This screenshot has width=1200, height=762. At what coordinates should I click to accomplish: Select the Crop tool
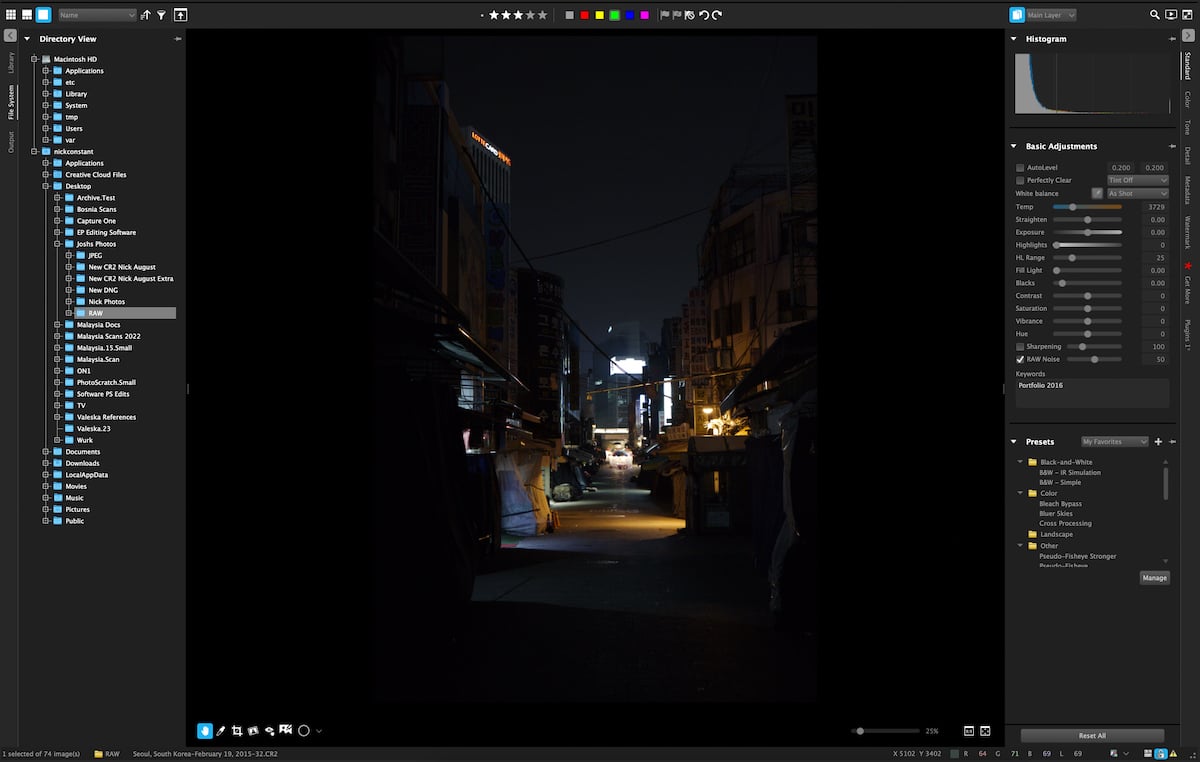pos(238,730)
